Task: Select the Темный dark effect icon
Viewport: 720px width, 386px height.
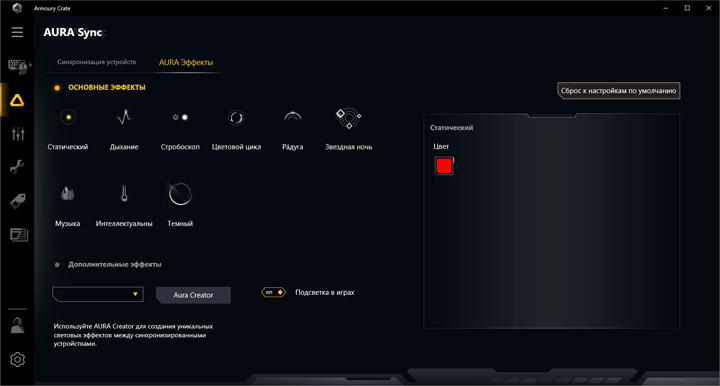Action: pos(180,194)
